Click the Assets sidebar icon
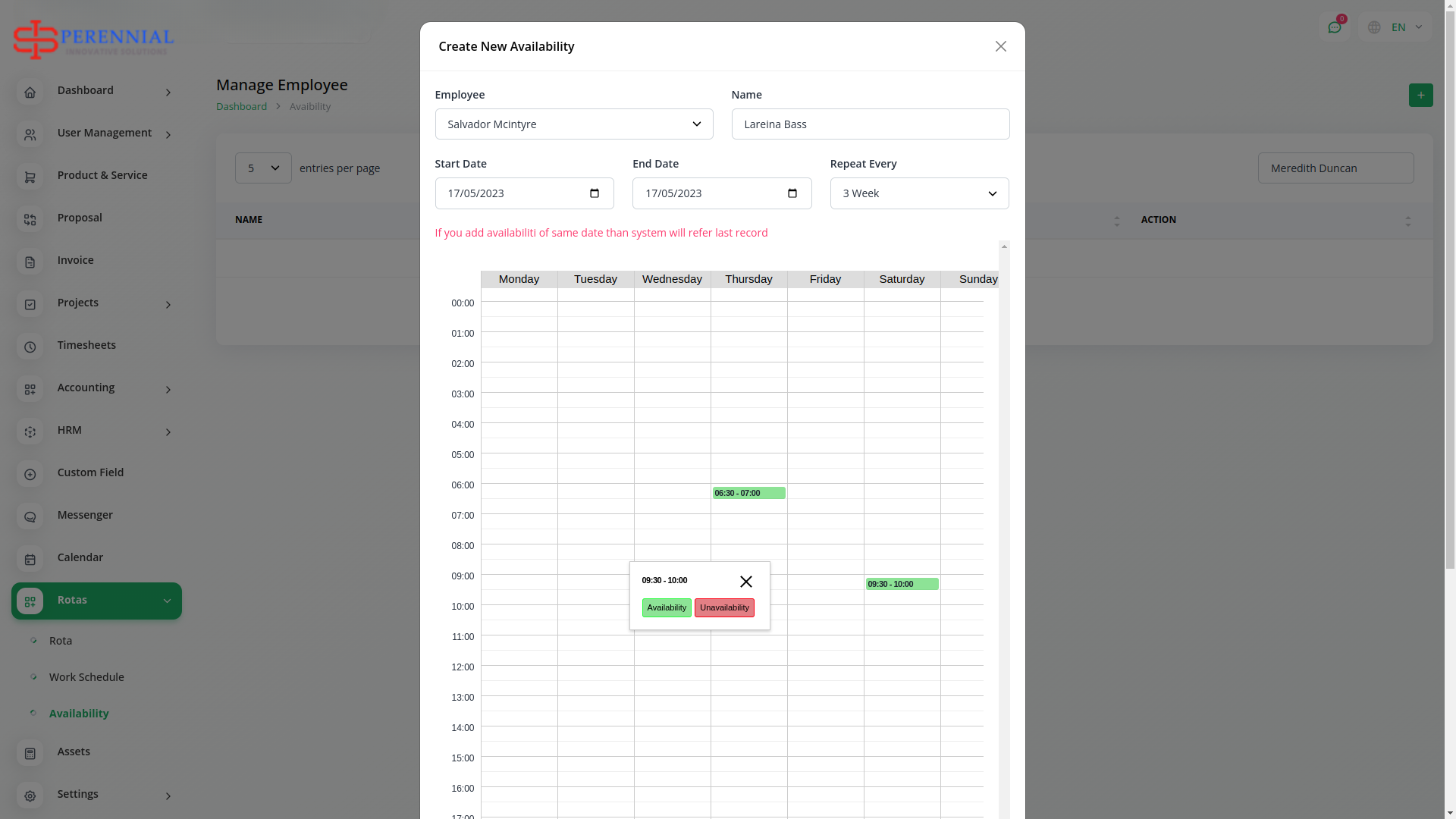The height and width of the screenshot is (819, 1456). pyautogui.click(x=30, y=753)
